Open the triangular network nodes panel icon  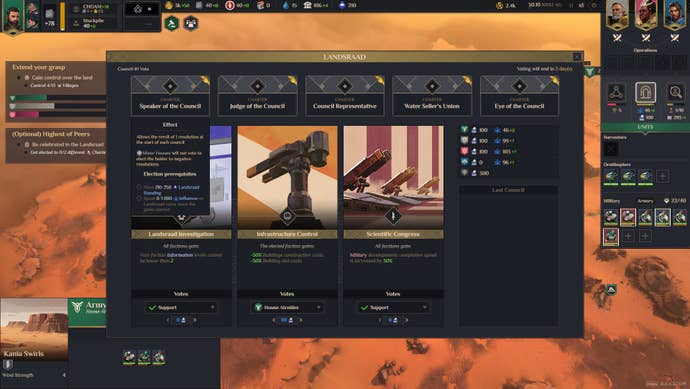click(x=616, y=92)
